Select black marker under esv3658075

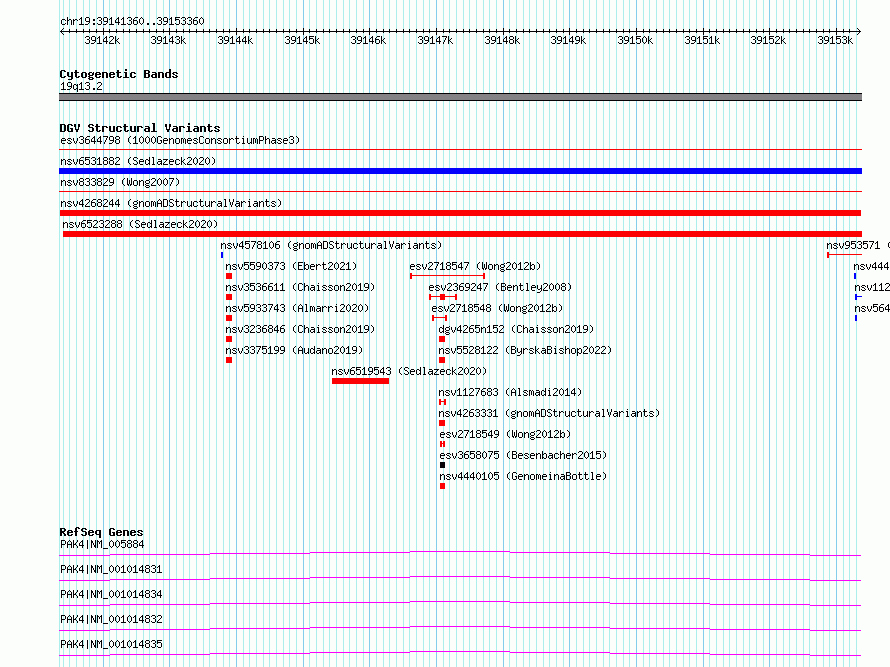pyautogui.click(x=442, y=465)
